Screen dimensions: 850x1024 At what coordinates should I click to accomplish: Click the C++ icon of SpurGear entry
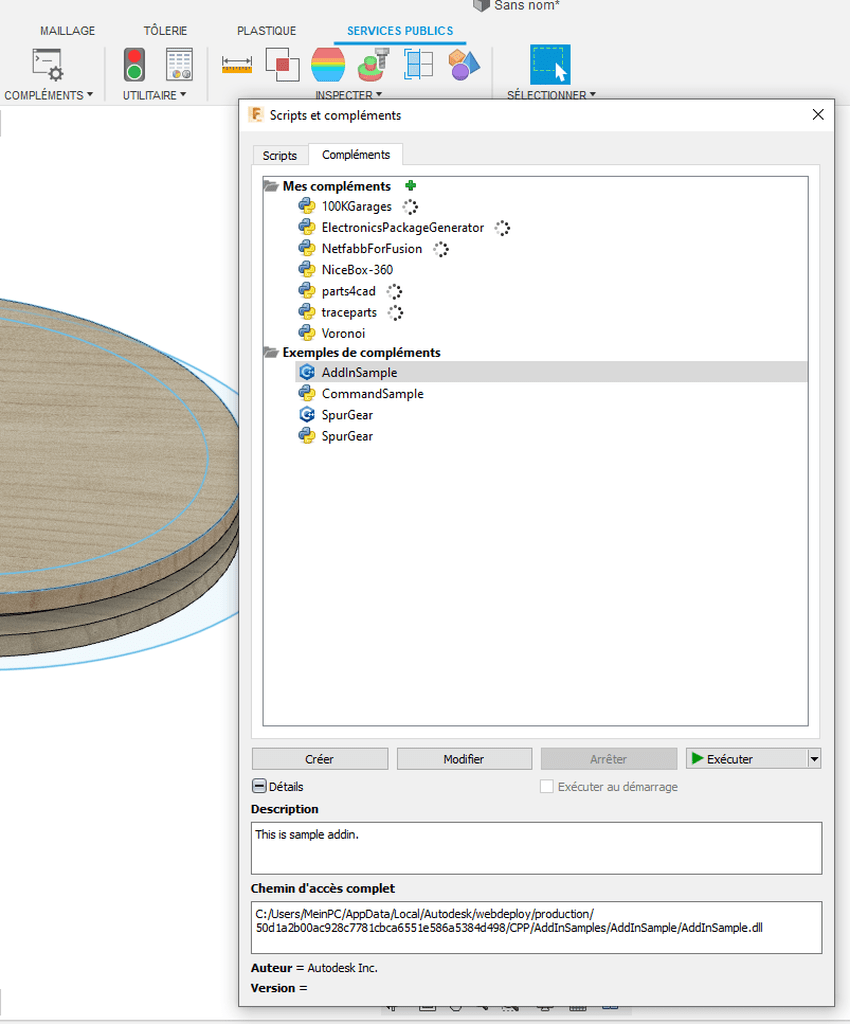pyautogui.click(x=307, y=415)
